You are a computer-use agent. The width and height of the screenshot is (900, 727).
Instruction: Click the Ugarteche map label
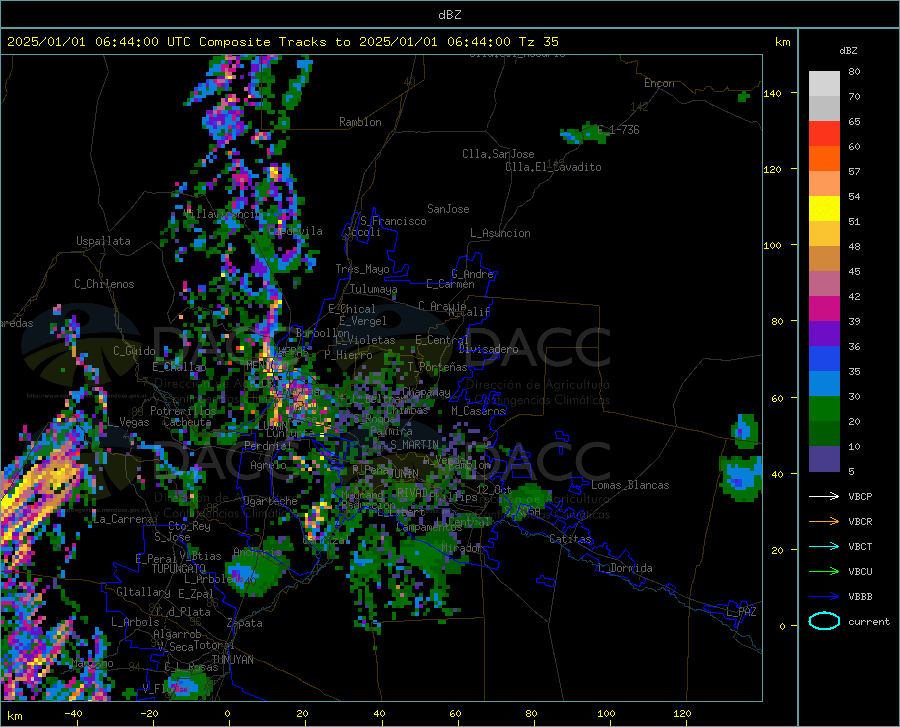click(270, 501)
